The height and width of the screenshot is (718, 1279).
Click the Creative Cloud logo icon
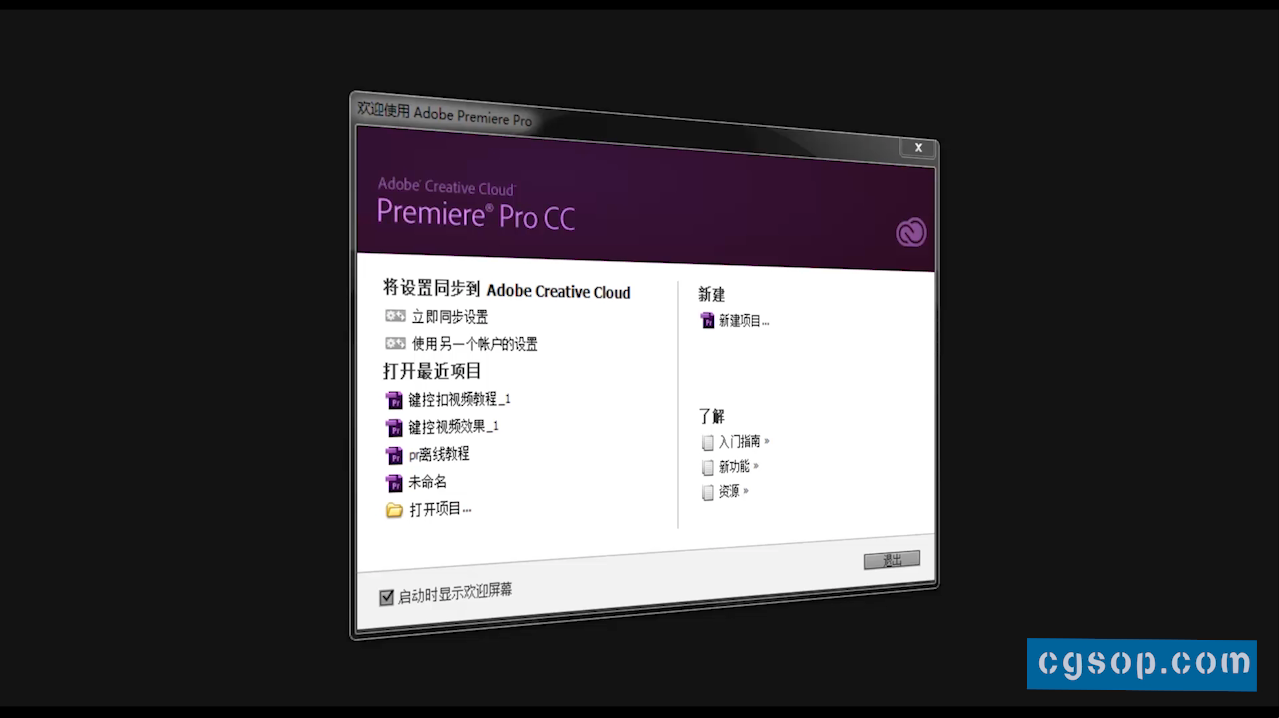(x=911, y=233)
